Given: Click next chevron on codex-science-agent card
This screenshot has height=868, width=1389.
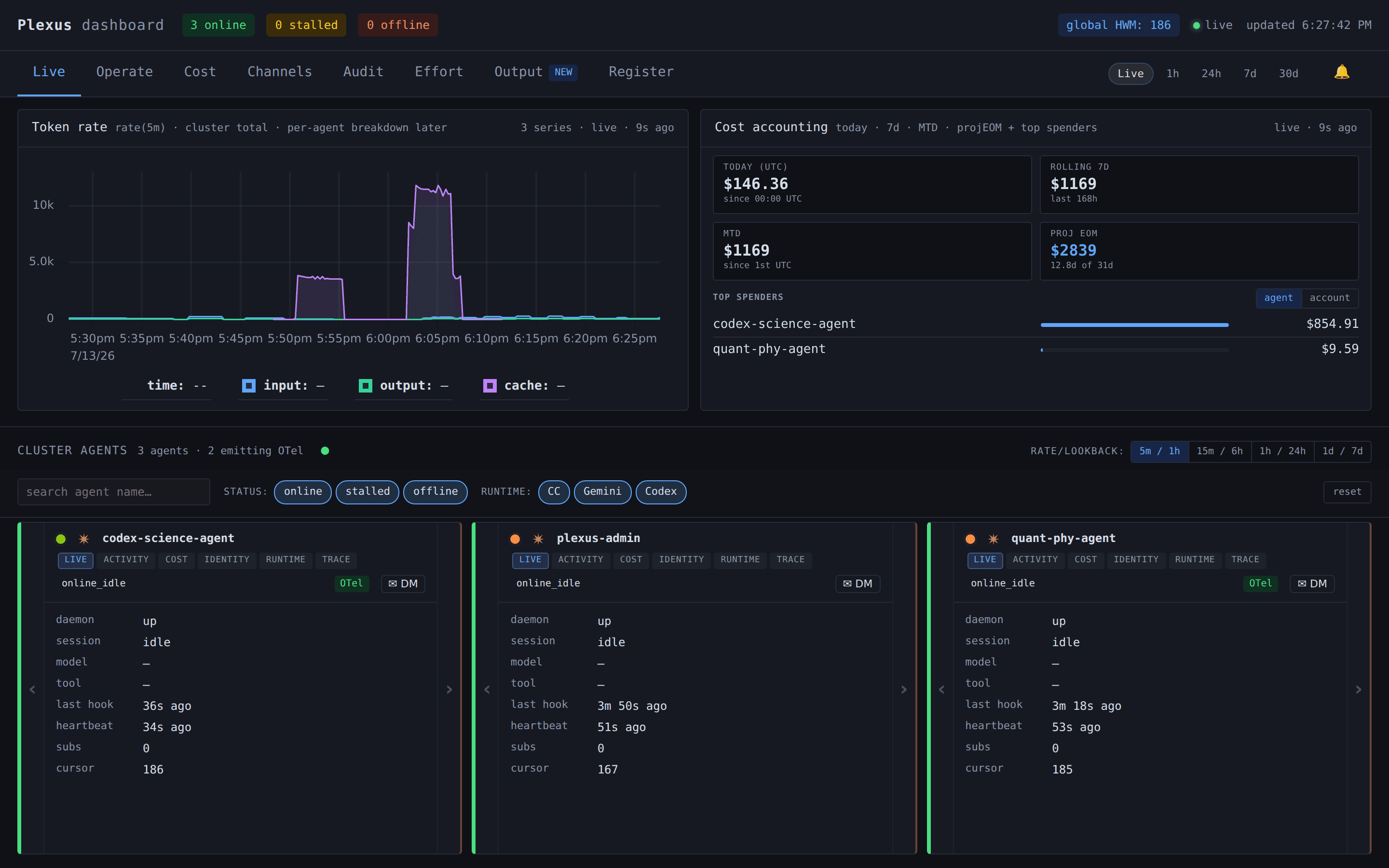Looking at the screenshot, I should tap(449, 690).
